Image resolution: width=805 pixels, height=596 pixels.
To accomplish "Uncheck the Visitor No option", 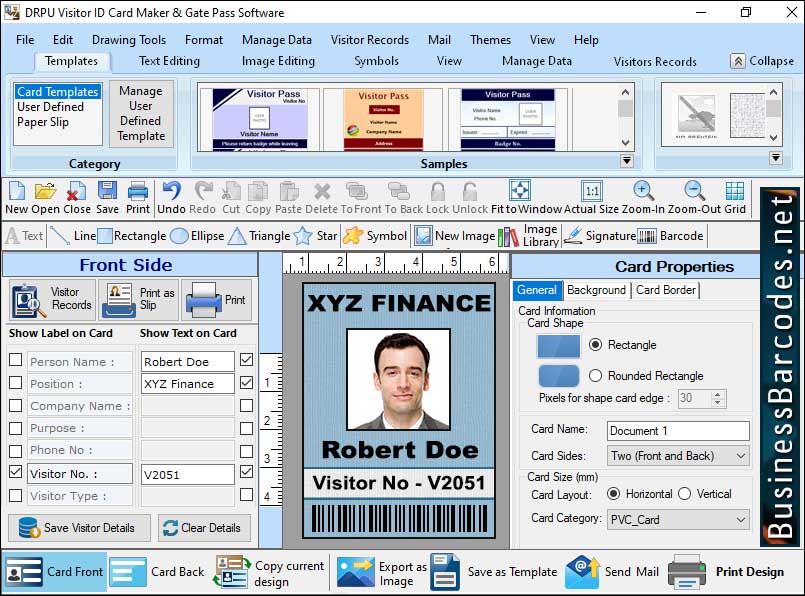I will [x=14, y=473].
